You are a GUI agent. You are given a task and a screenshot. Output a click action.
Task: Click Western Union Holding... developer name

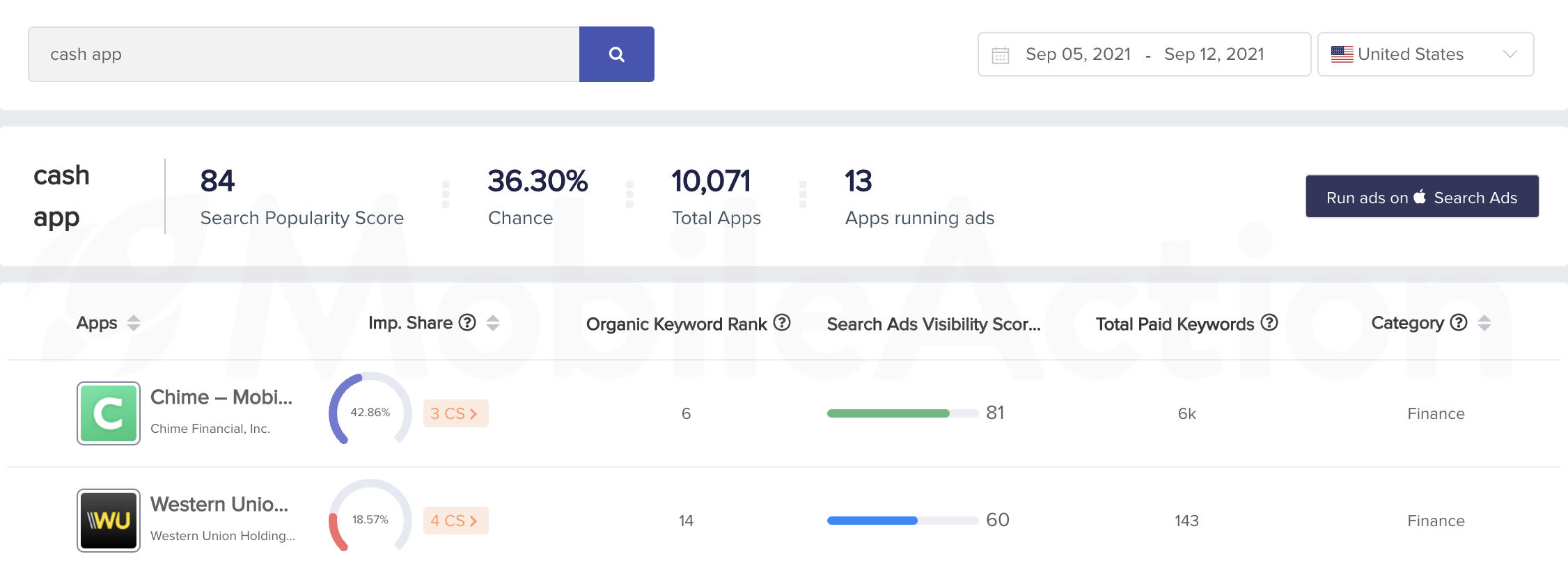pos(223,536)
